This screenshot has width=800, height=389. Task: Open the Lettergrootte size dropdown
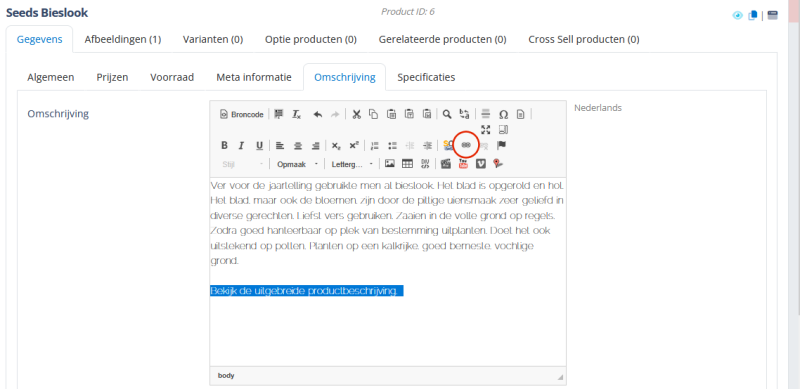pyautogui.click(x=353, y=164)
